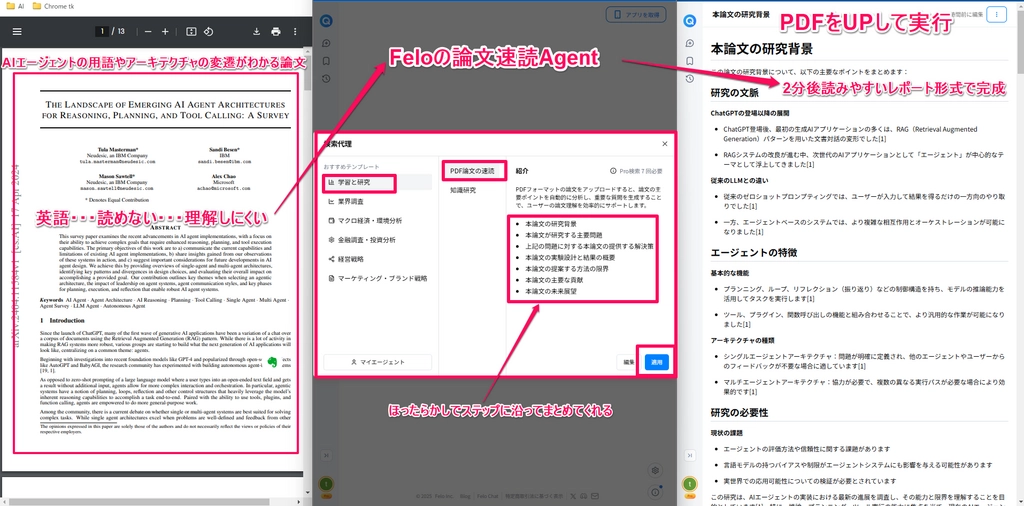Open the Chrome tk bookmarks folder
This screenshot has height=506, width=1024.
point(55,6)
